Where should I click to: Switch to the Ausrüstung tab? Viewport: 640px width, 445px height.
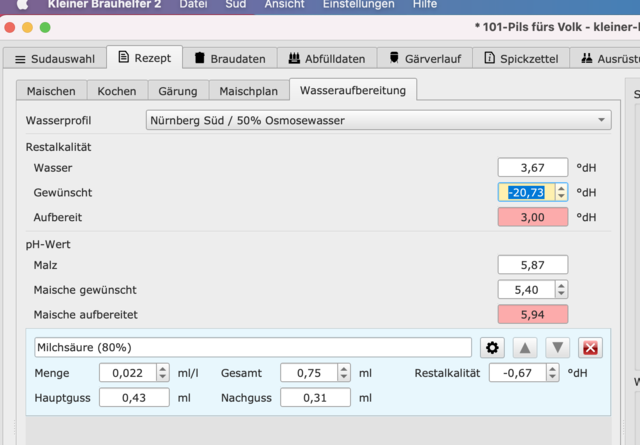[x=605, y=59]
